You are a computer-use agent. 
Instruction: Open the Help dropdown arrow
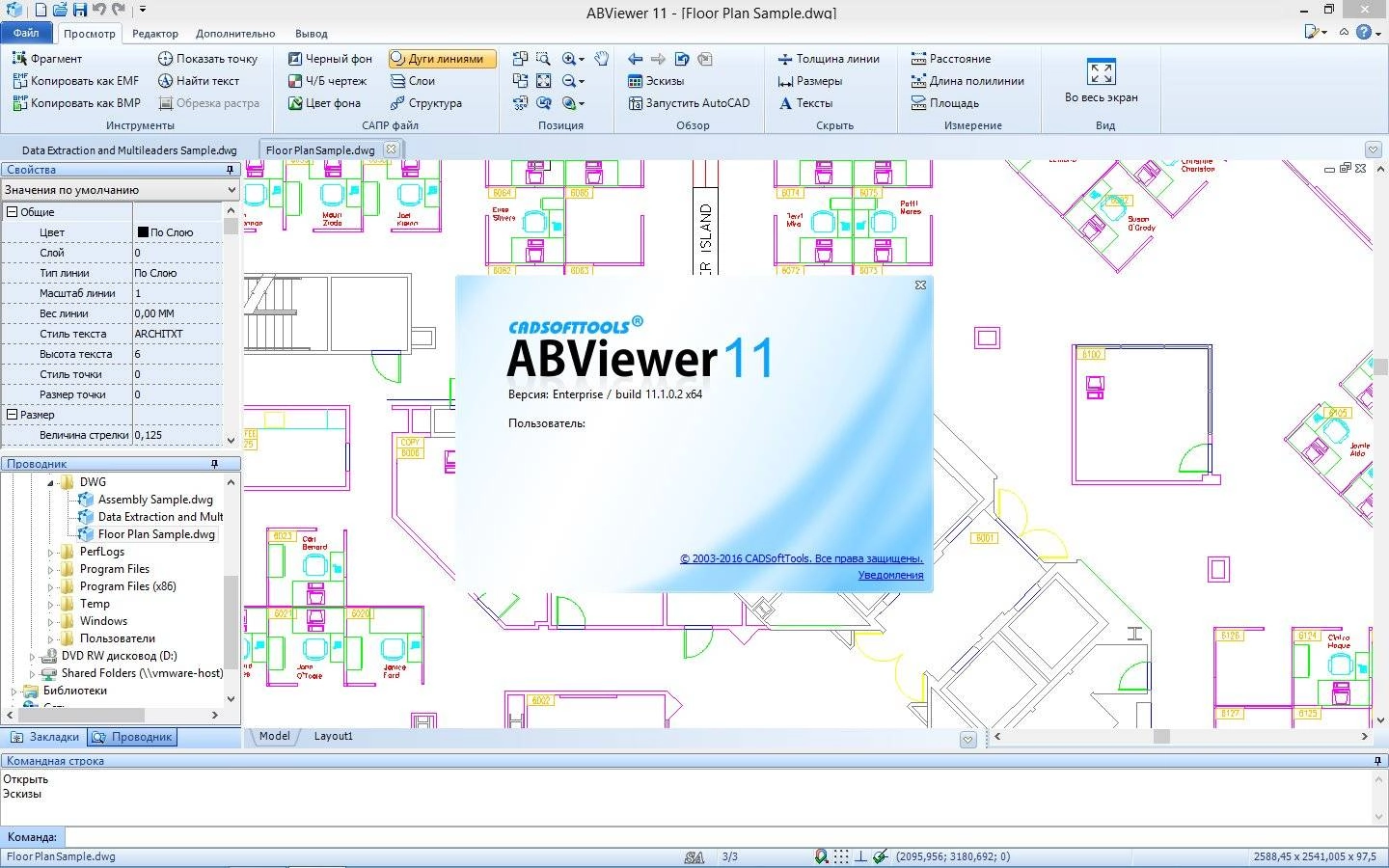click(1378, 32)
